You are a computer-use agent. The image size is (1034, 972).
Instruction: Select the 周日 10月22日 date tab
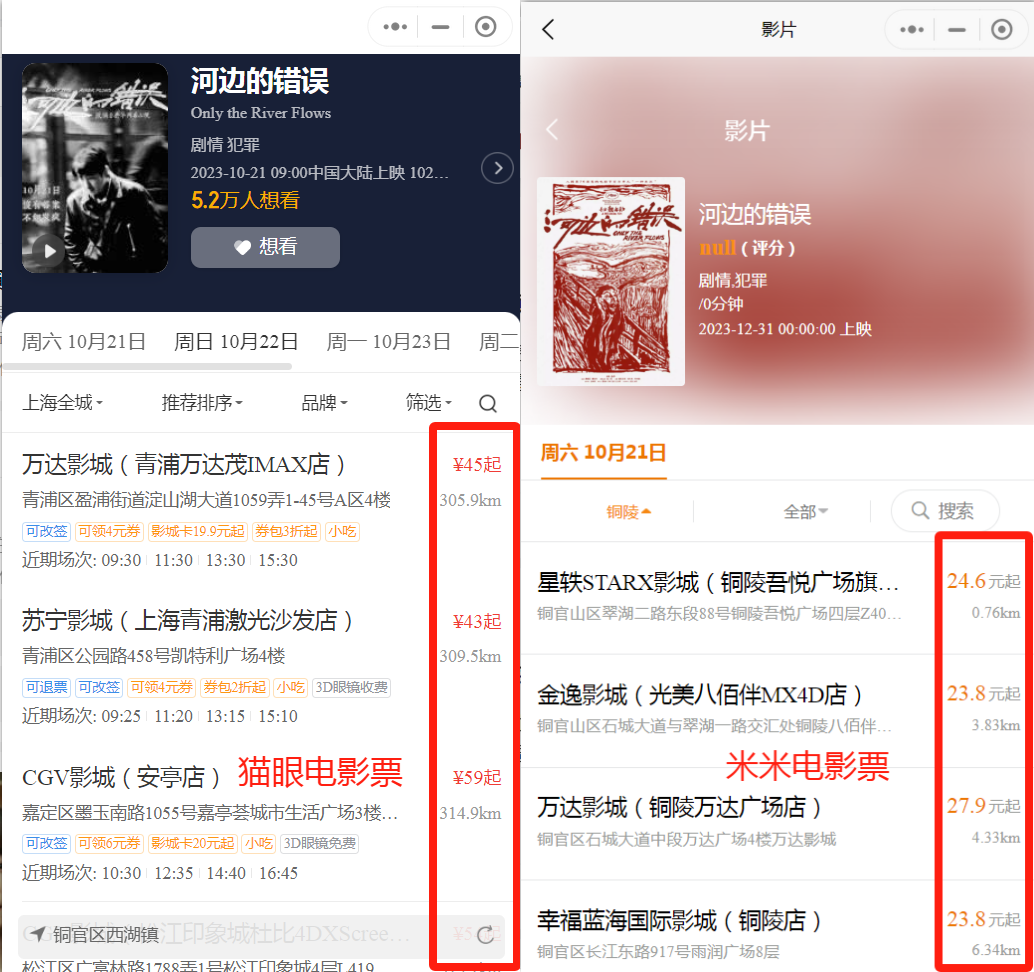point(236,342)
